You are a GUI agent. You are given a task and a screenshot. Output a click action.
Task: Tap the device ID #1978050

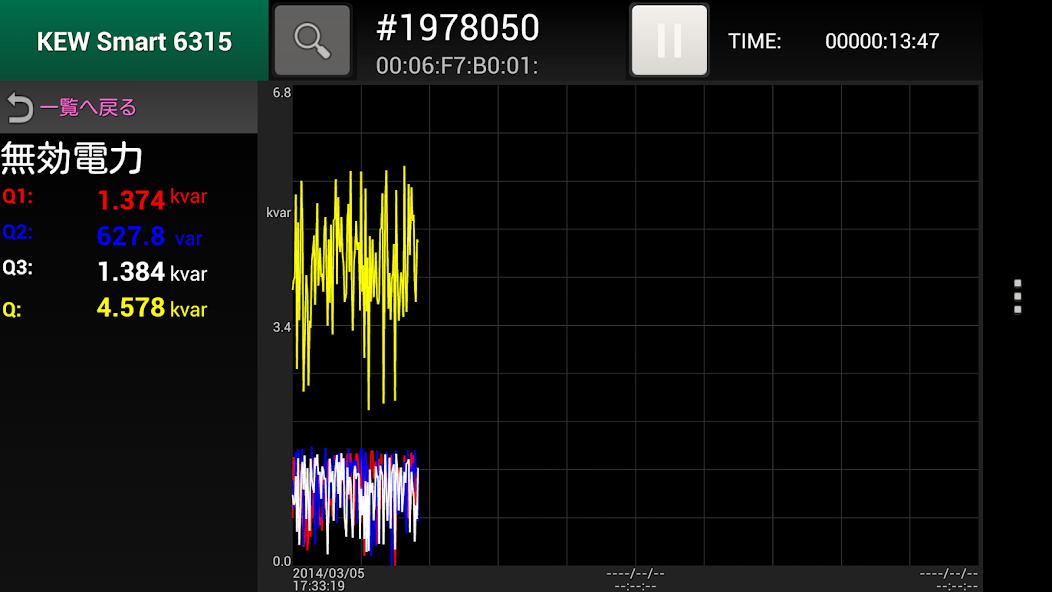click(x=457, y=28)
